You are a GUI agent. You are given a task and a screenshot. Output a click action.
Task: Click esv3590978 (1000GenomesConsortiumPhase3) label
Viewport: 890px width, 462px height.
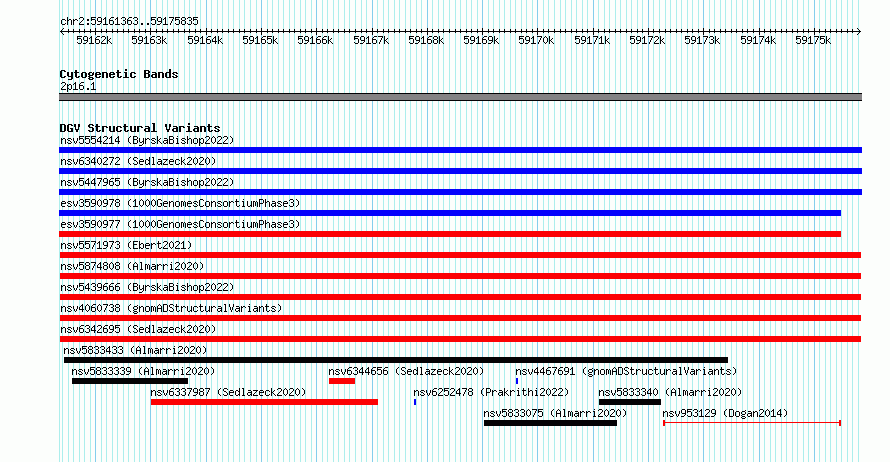click(x=180, y=203)
